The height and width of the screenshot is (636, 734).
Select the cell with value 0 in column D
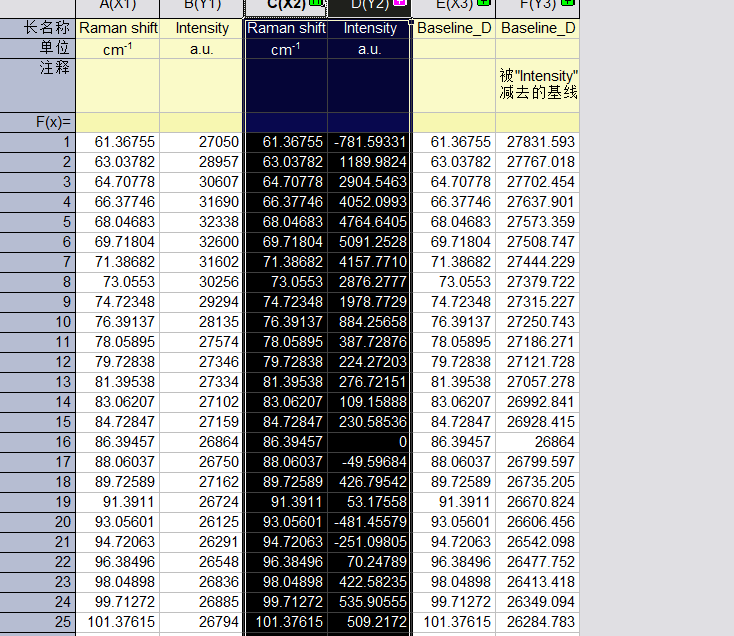coord(369,441)
